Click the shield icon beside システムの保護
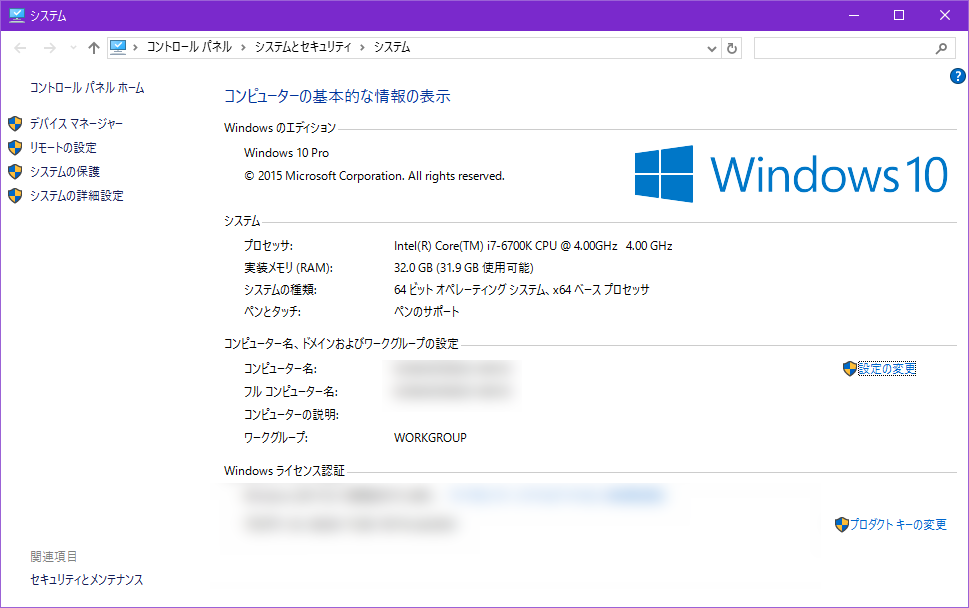Viewport: 969px width, 608px height. click(15, 172)
